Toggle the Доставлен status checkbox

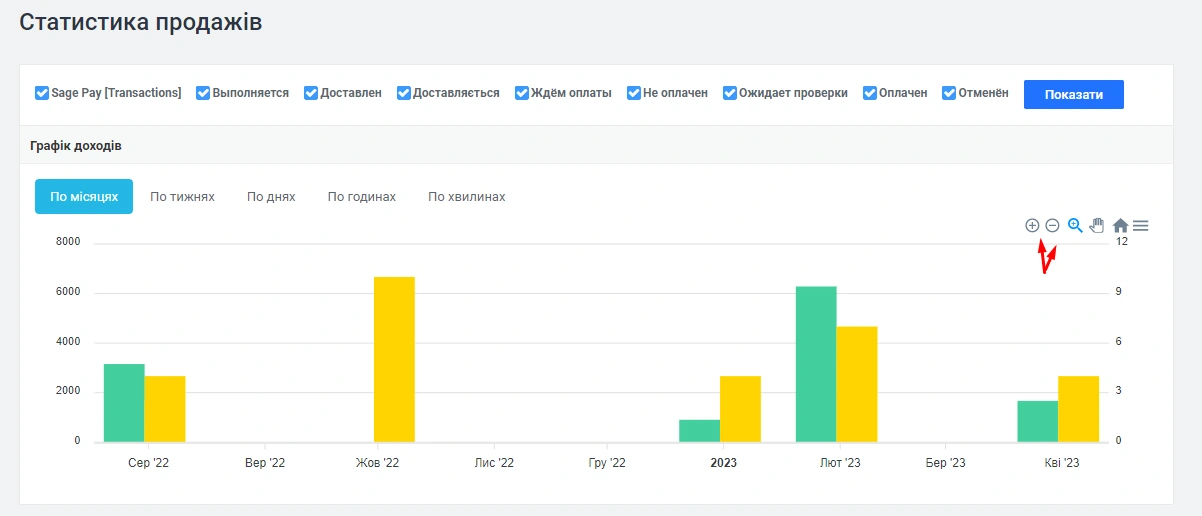(x=311, y=93)
